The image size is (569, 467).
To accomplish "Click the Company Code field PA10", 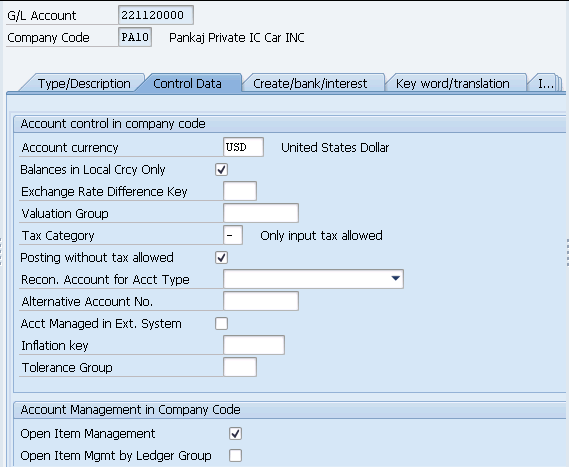I will pos(135,37).
